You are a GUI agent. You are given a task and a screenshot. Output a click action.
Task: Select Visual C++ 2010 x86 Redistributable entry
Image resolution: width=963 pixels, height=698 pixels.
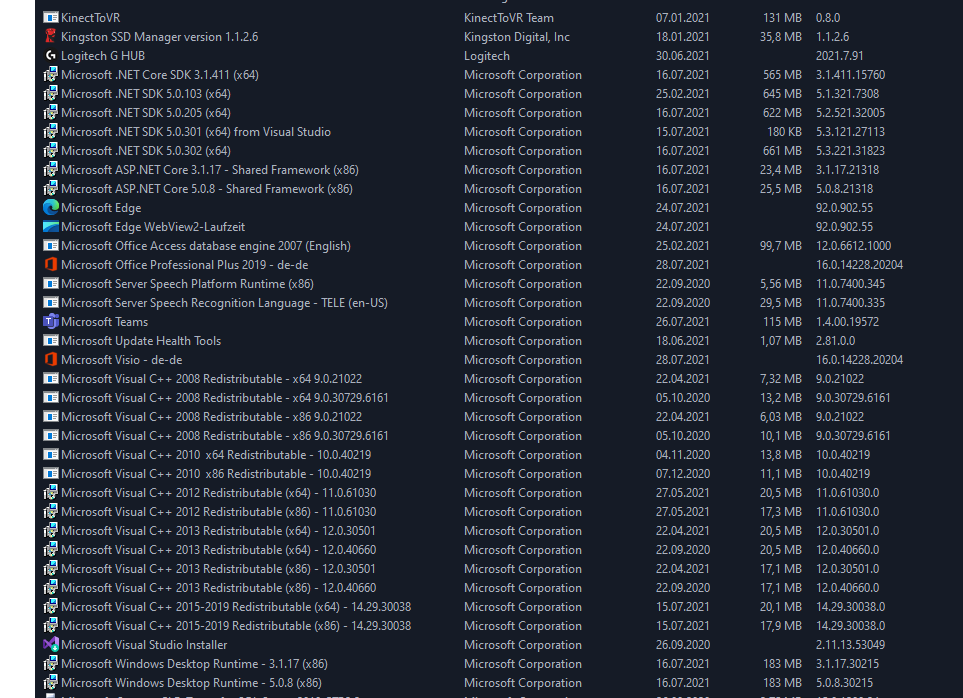tap(216, 474)
